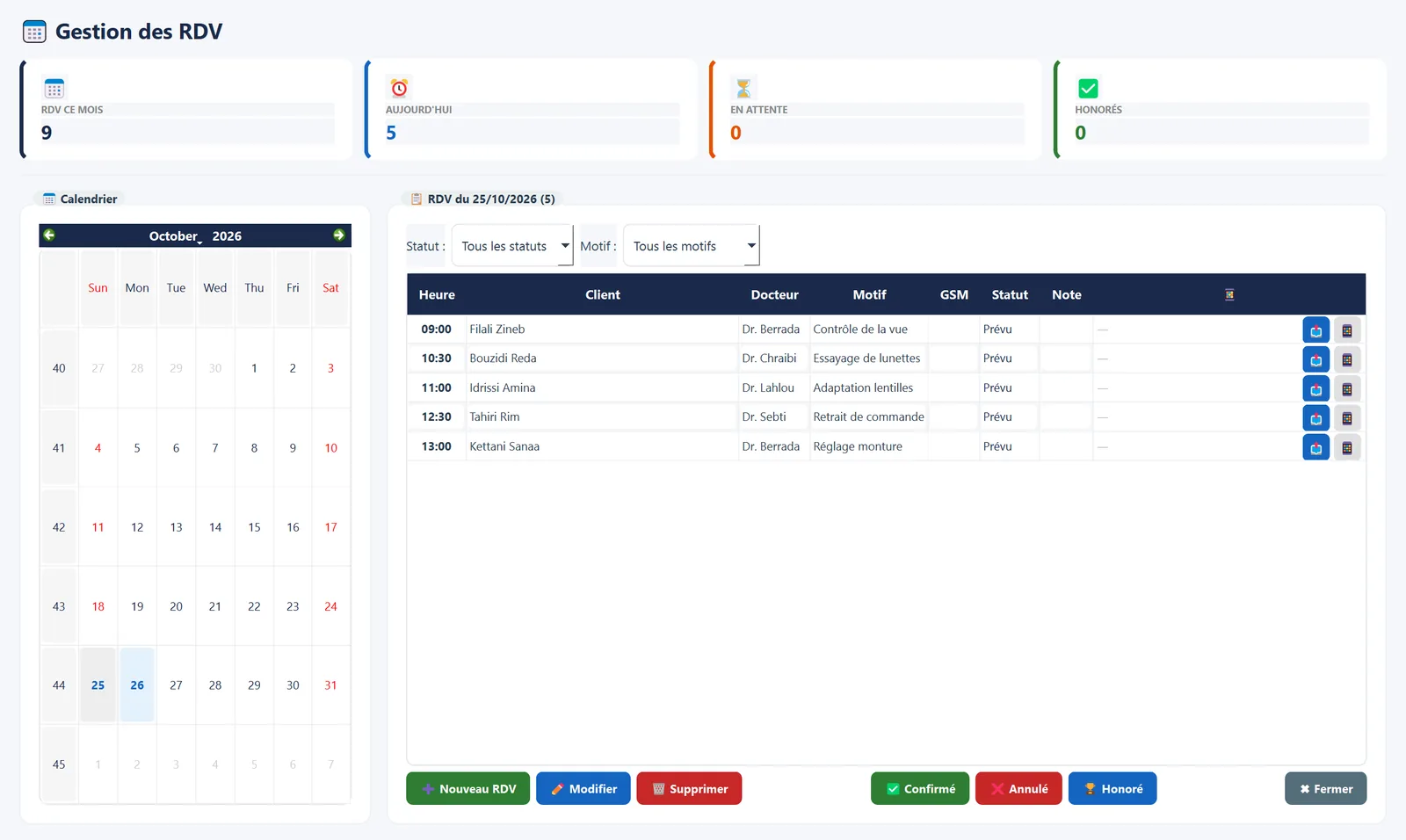Click the Nouveau RDV button
The width and height of the screenshot is (1406, 840).
click(x=467, y=788)
